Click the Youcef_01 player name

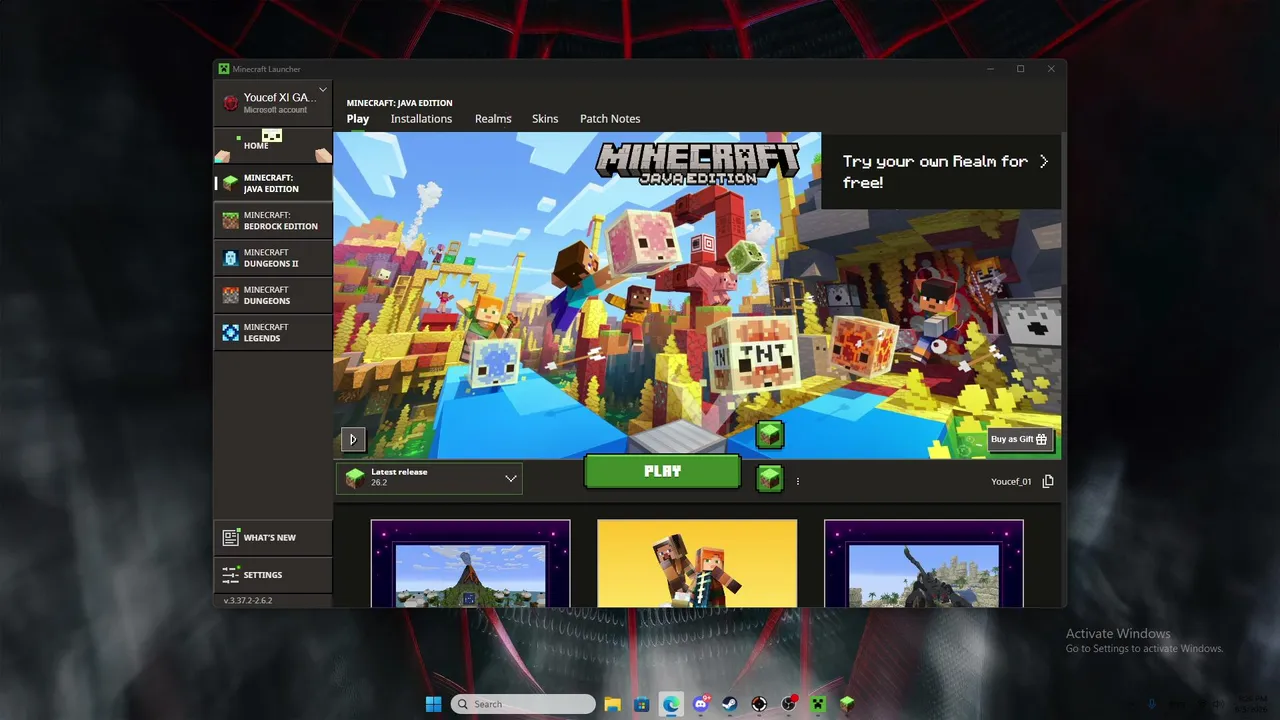tap(1011, 482)
